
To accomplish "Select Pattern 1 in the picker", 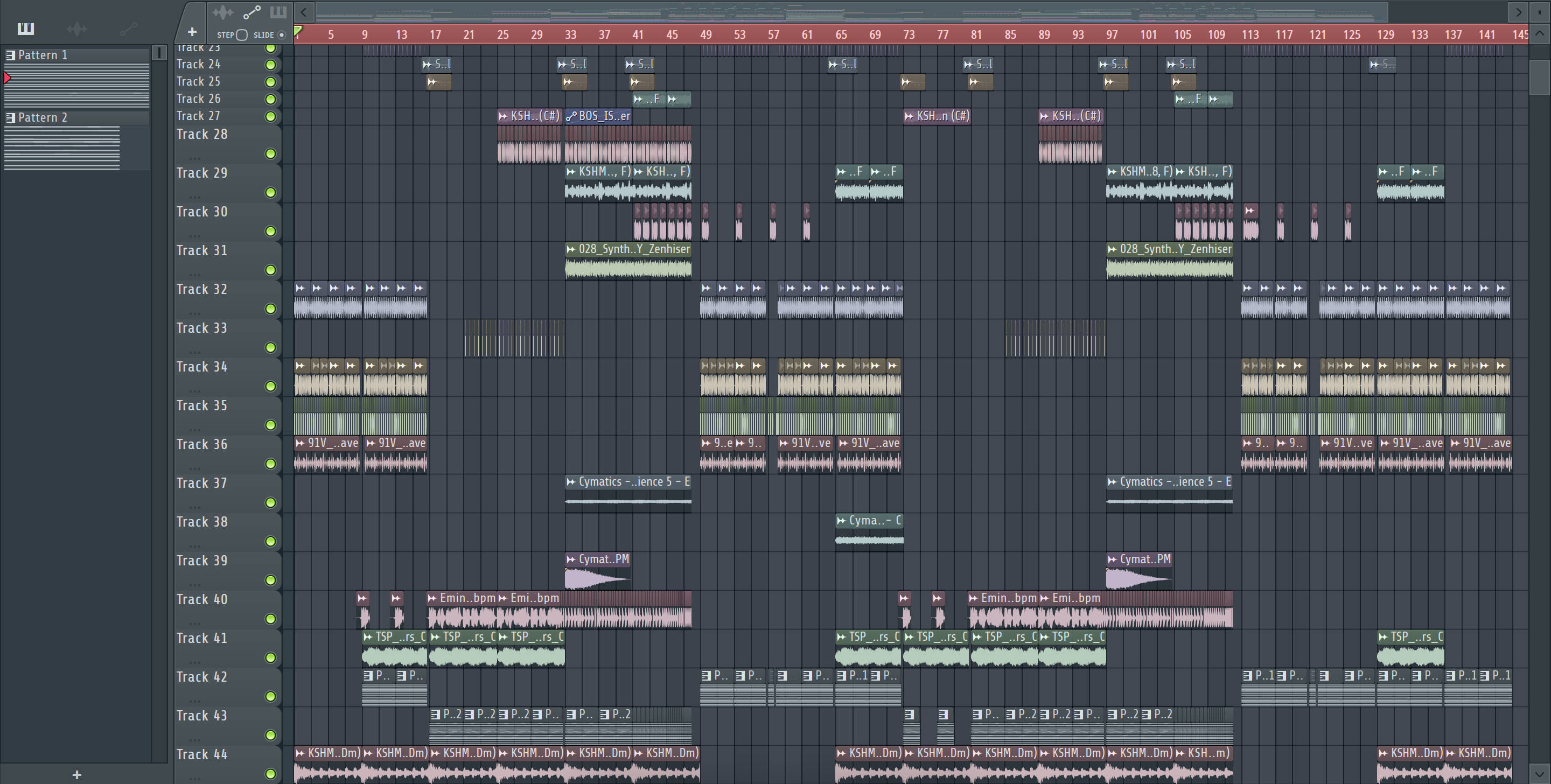I will (77, 55).
